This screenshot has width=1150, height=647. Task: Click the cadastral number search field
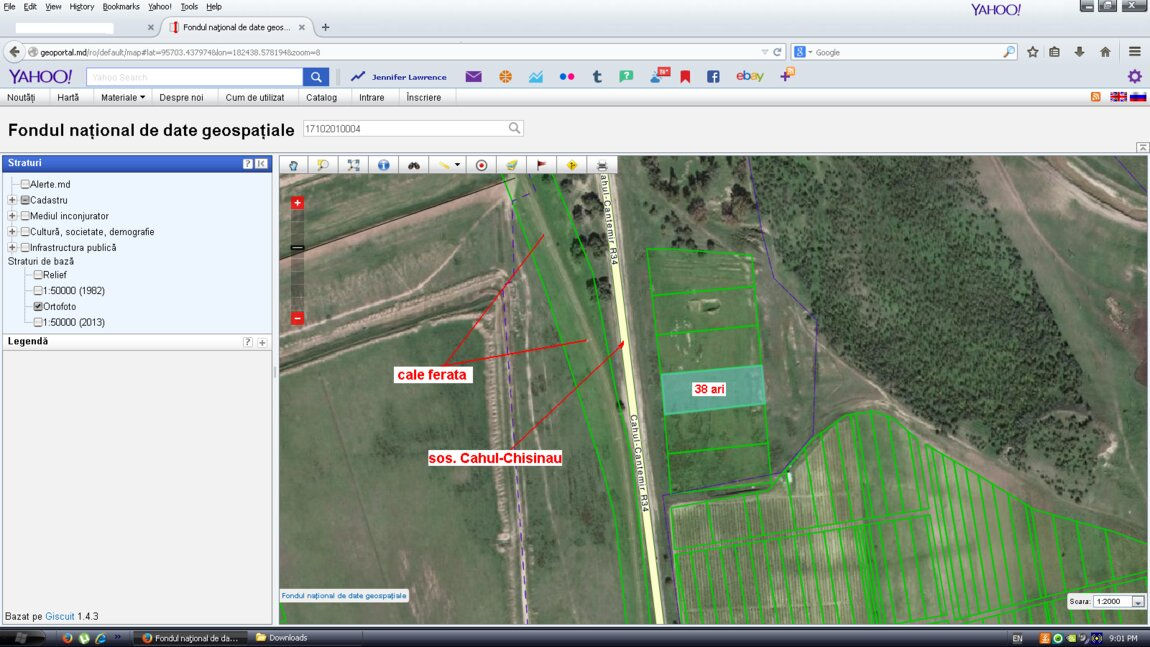coord(405,128)
